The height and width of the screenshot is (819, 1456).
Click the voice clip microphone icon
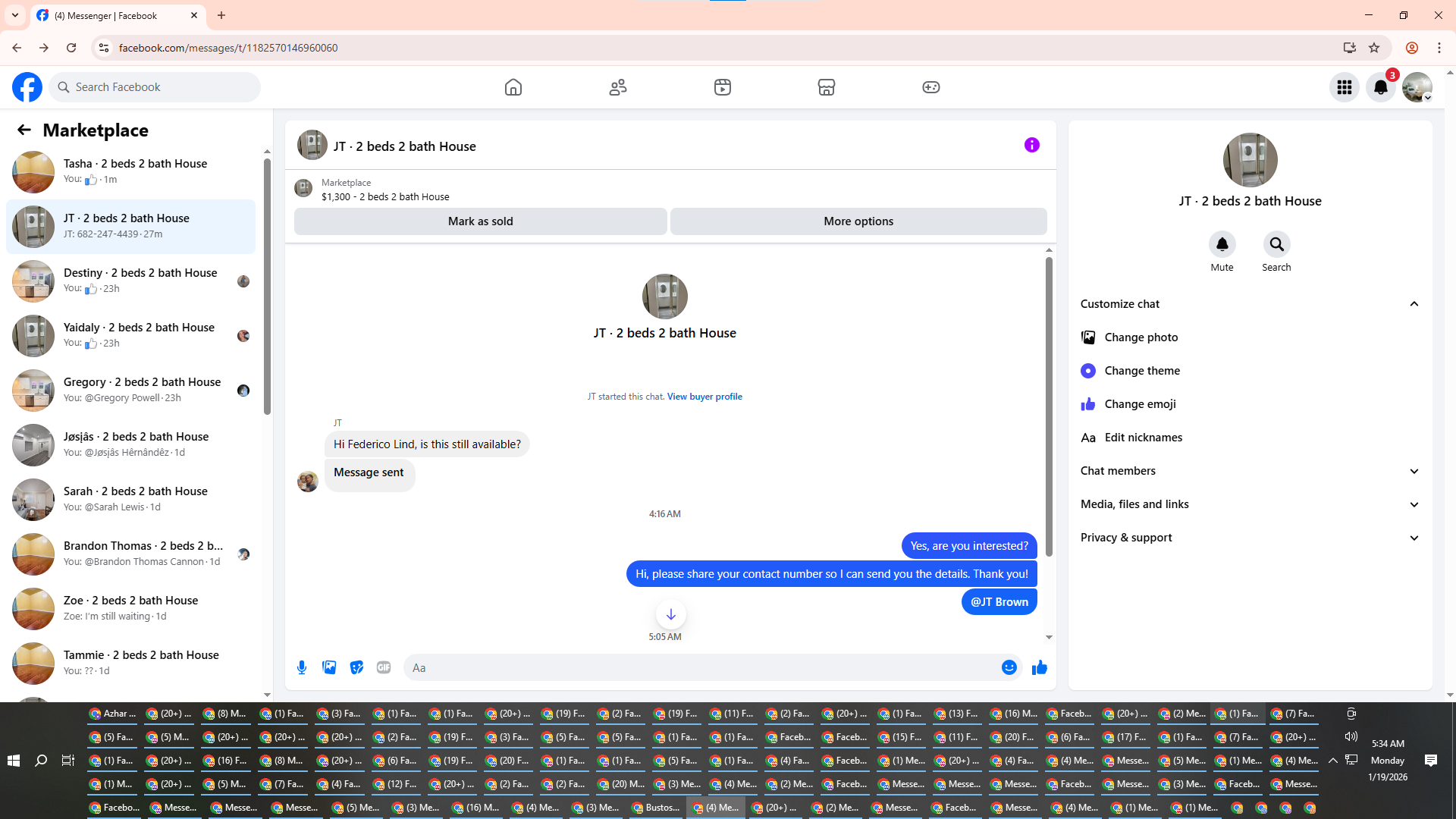[x=302, y=667]
